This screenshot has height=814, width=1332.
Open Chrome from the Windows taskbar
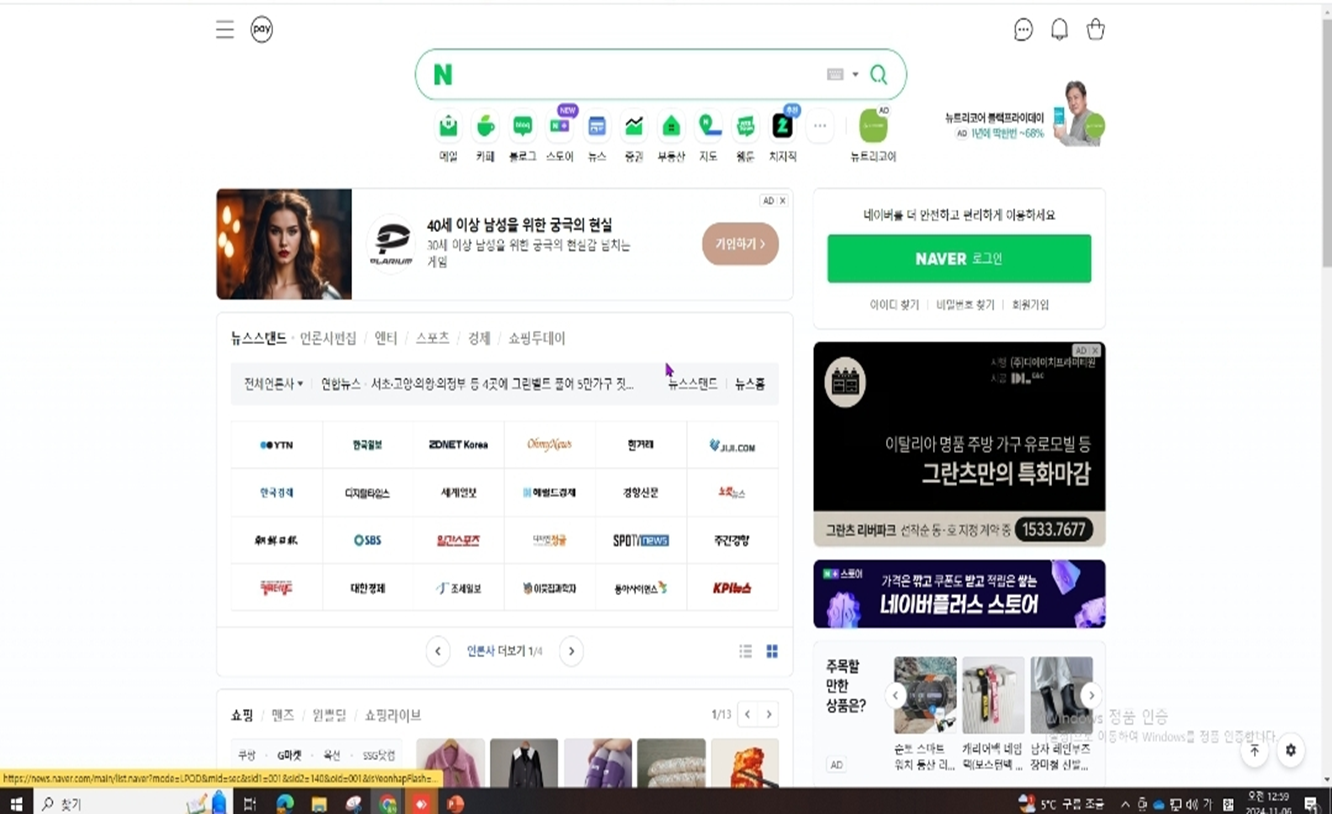point(387,804)
